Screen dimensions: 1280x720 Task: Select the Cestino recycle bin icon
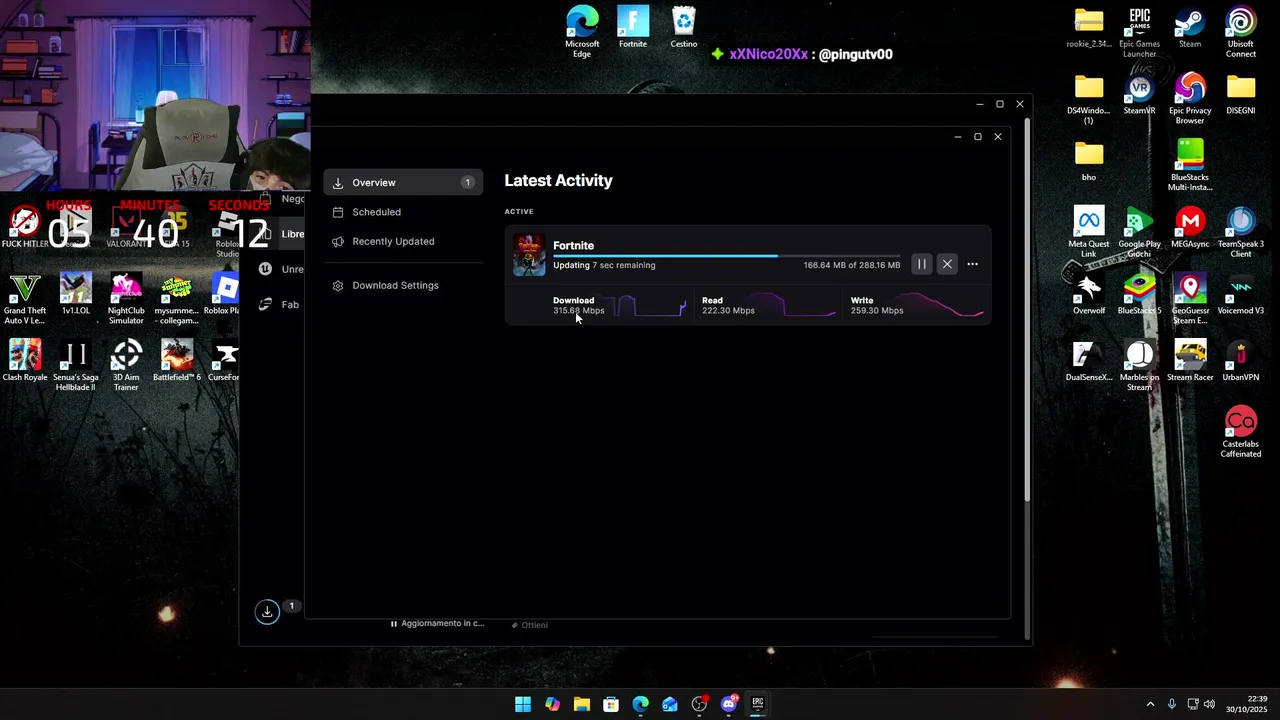[x=684, y=27]
